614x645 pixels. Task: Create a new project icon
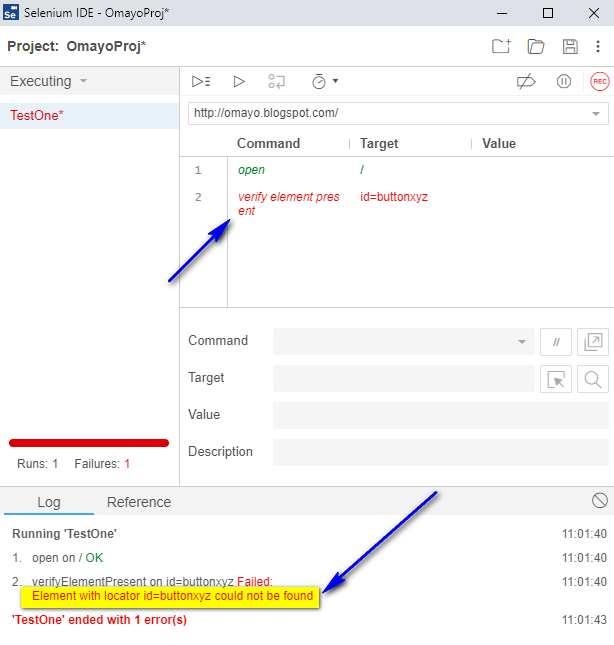(x=501, y=46)
